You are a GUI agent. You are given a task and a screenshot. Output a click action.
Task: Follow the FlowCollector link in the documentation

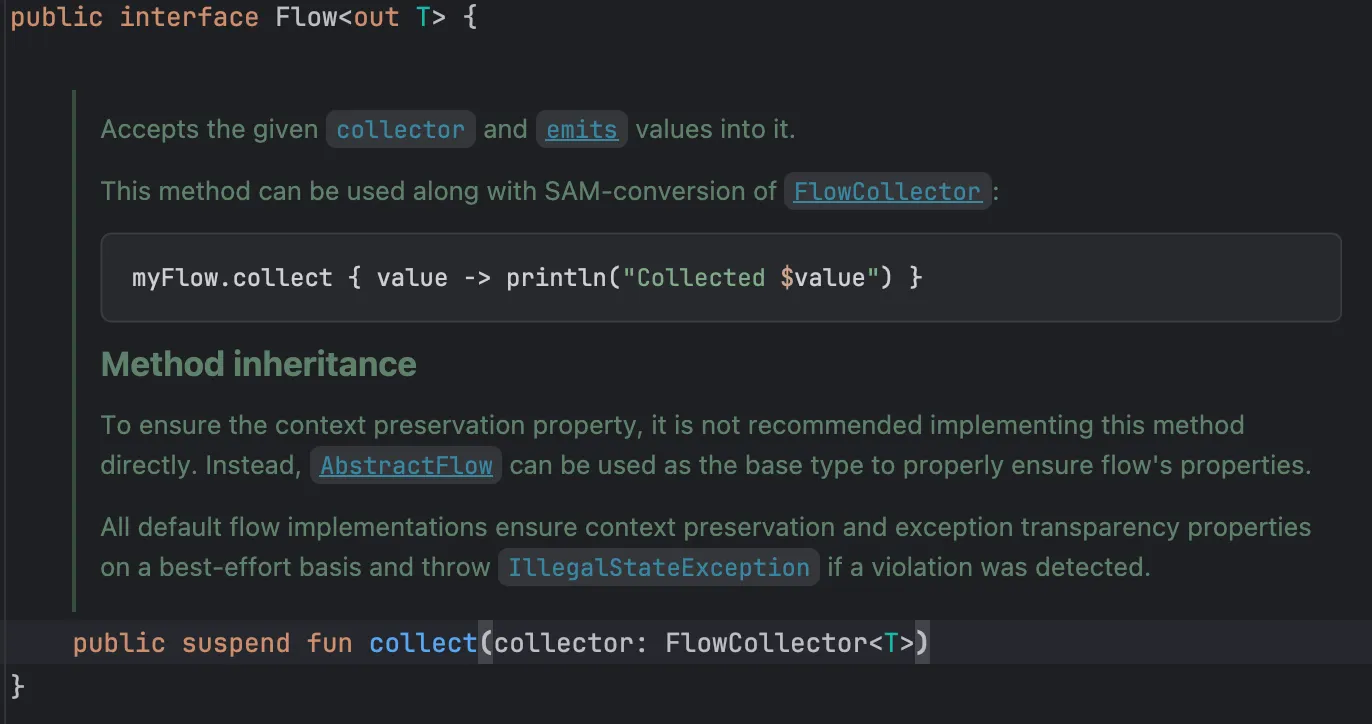click(x=887, y=191)
